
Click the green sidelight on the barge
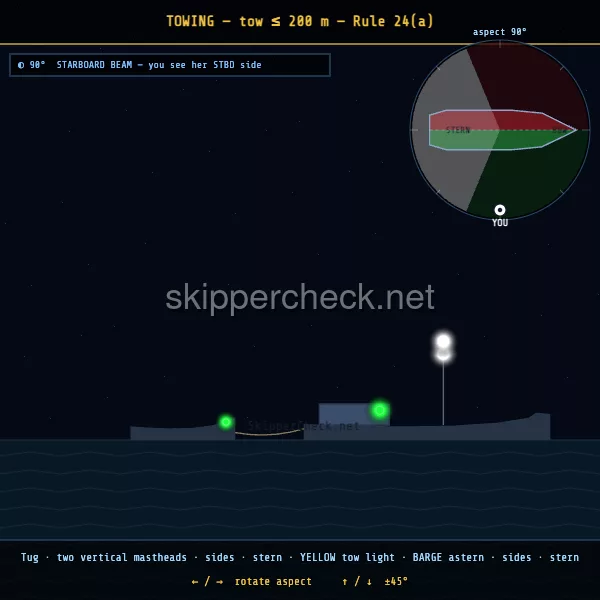(x=226, y=422)
